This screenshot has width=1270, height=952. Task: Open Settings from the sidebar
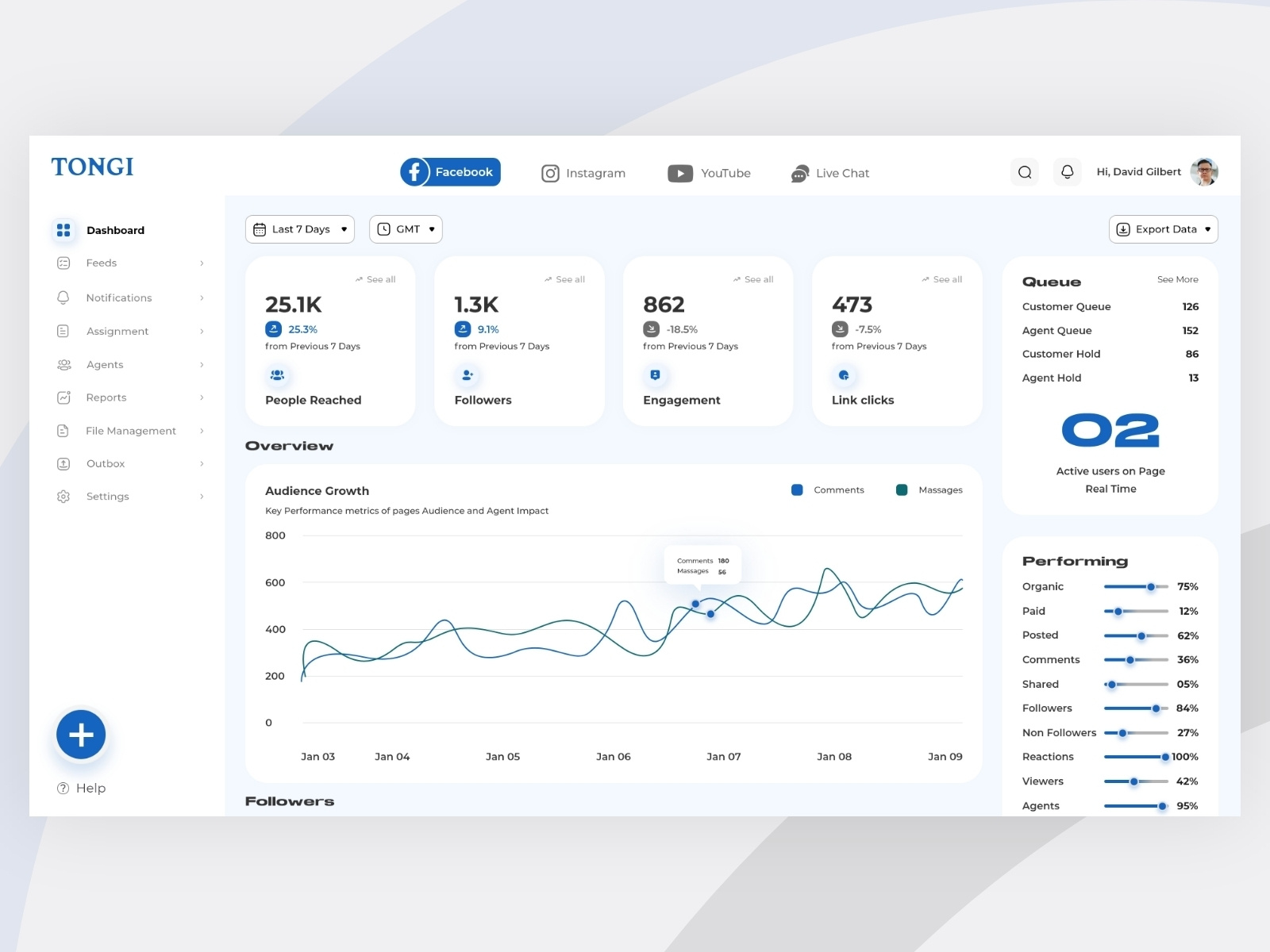[108, 496]
